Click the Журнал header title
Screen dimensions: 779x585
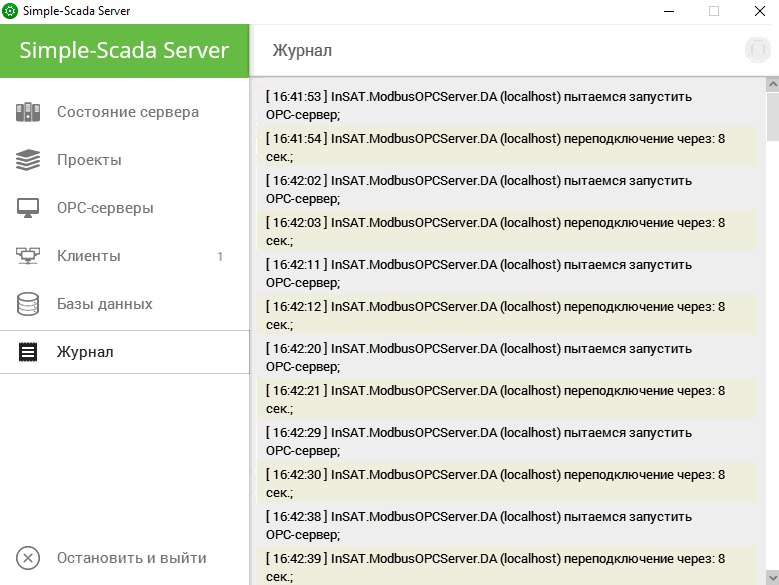tap(302, 51)
